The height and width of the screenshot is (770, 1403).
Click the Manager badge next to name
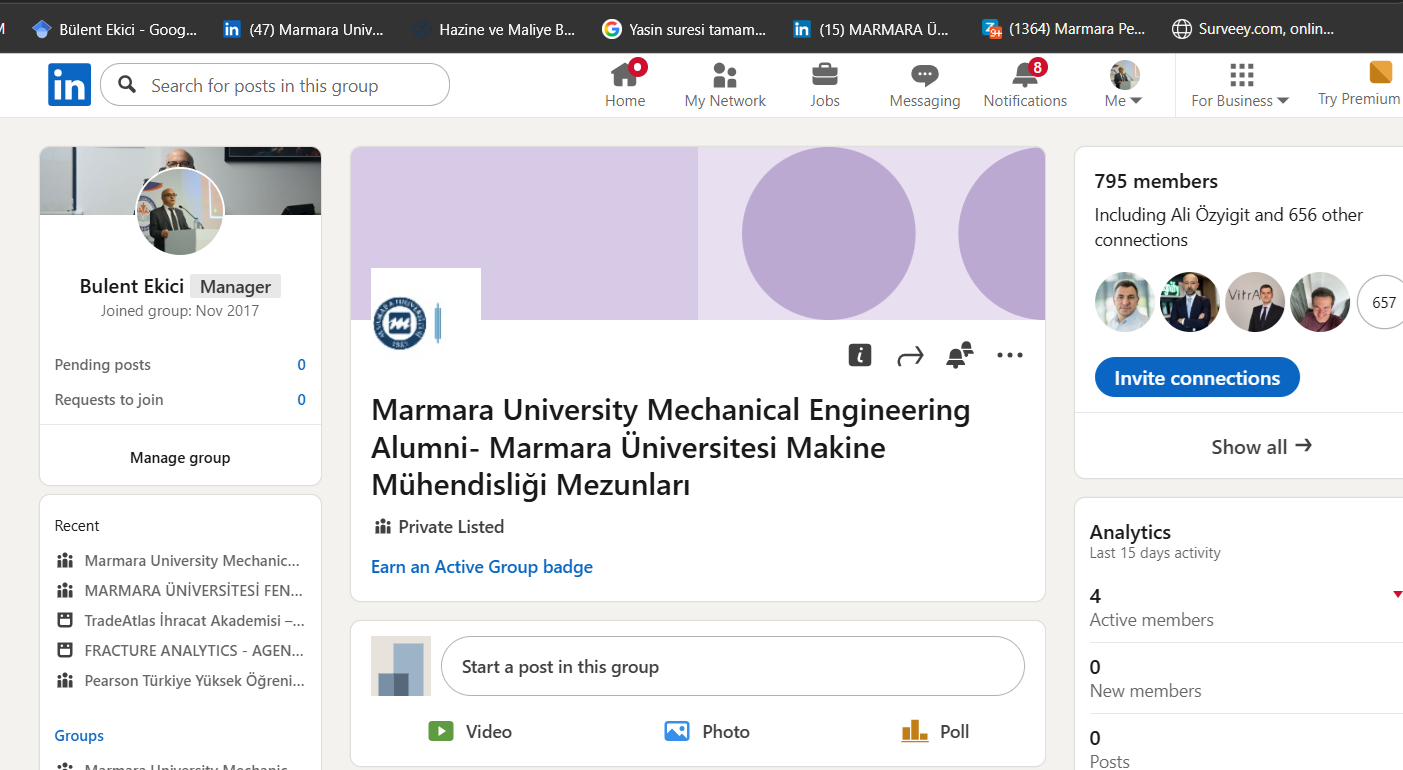[x=235, y=287]
